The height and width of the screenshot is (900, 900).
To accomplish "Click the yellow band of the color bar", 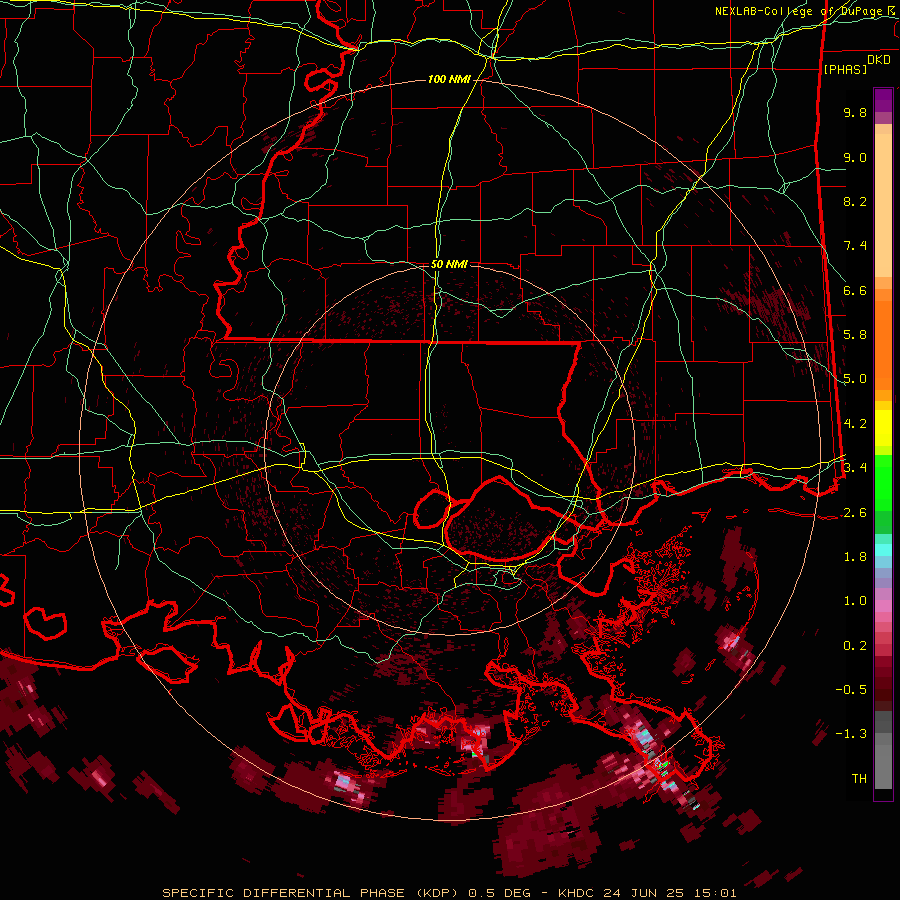I will [883, 428].
